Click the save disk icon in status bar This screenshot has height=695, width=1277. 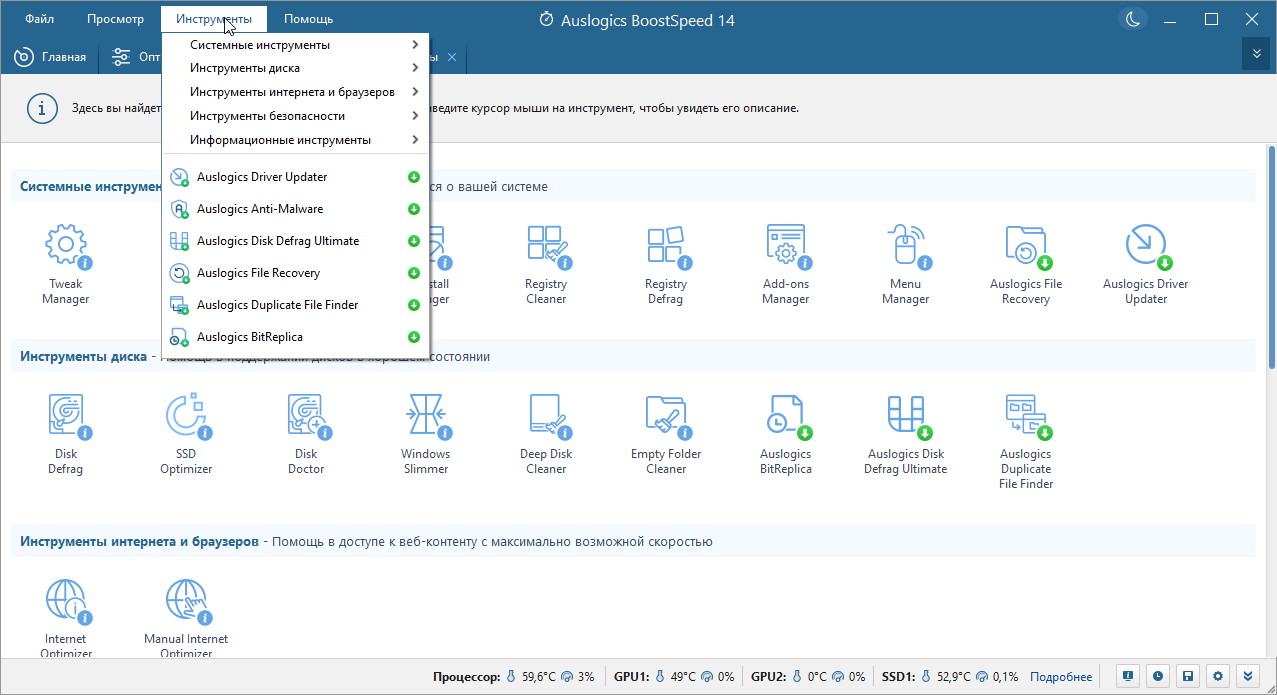tap(1187, 676)
